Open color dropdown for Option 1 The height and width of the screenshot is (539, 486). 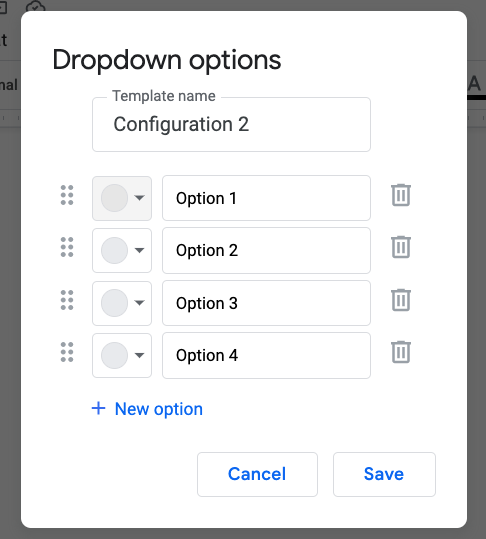(x=122, y=198)
